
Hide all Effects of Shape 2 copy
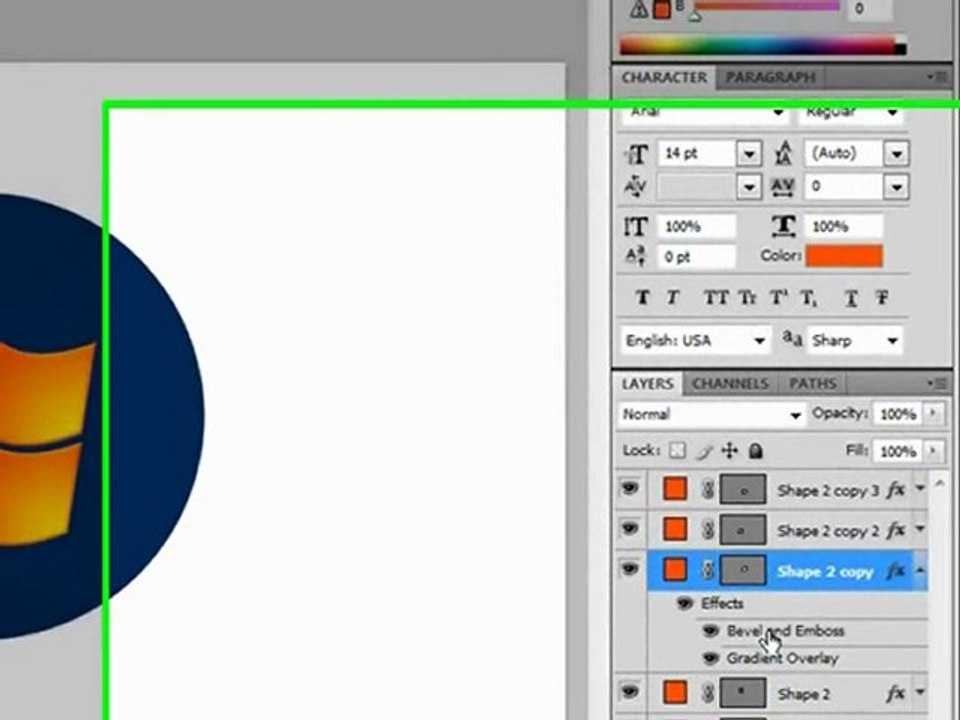684,604
